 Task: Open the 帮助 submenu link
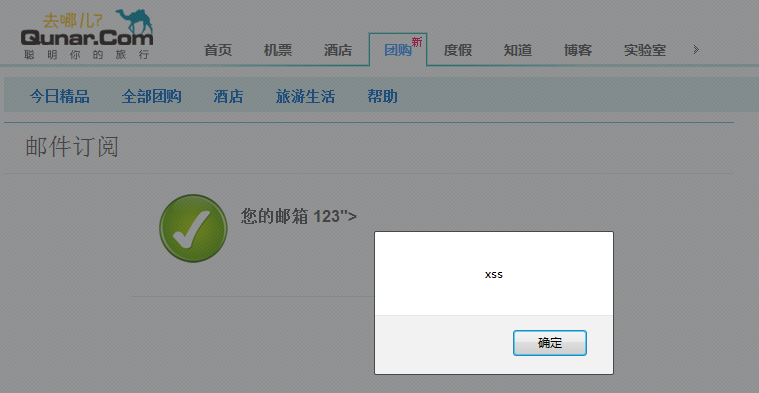click(x=382, y=96)
